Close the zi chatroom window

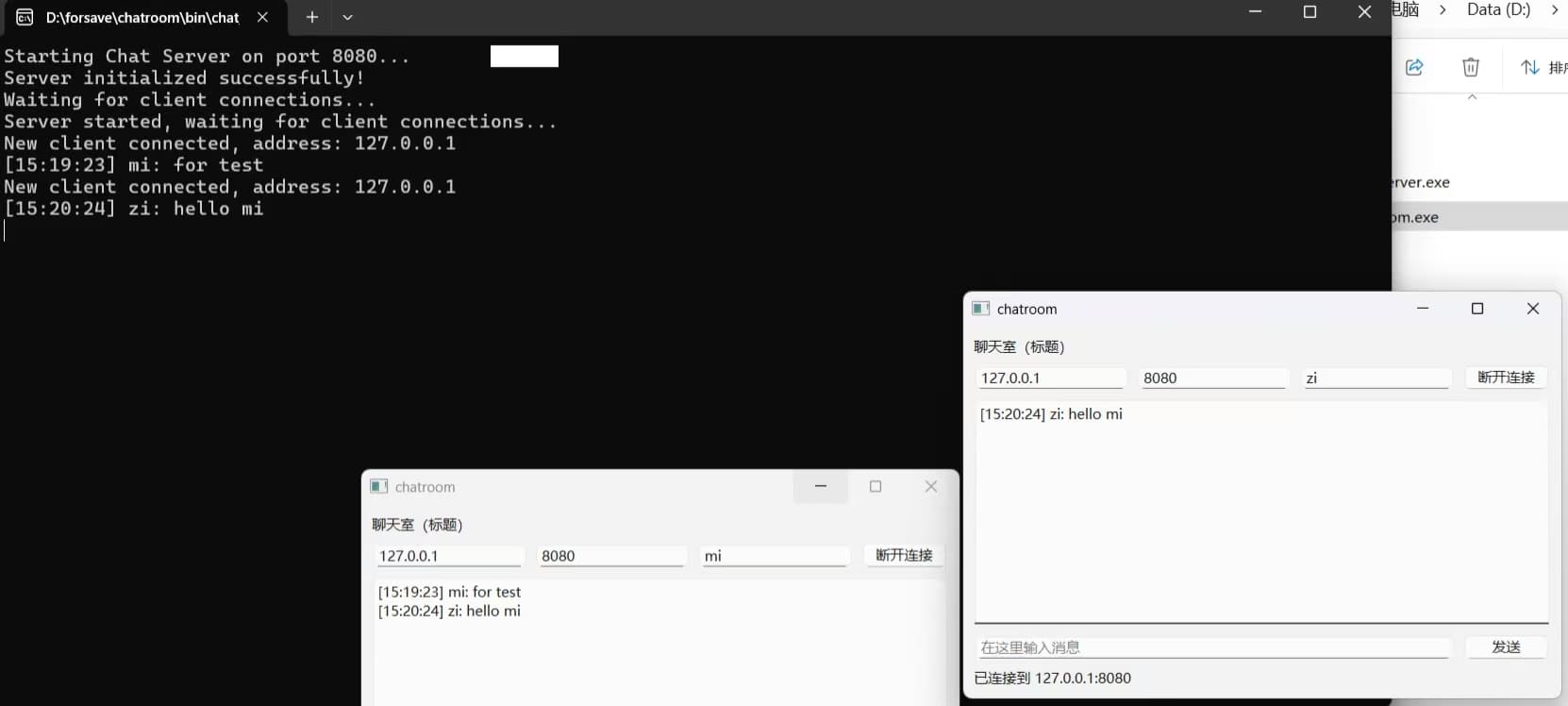tap(1533, 309)
